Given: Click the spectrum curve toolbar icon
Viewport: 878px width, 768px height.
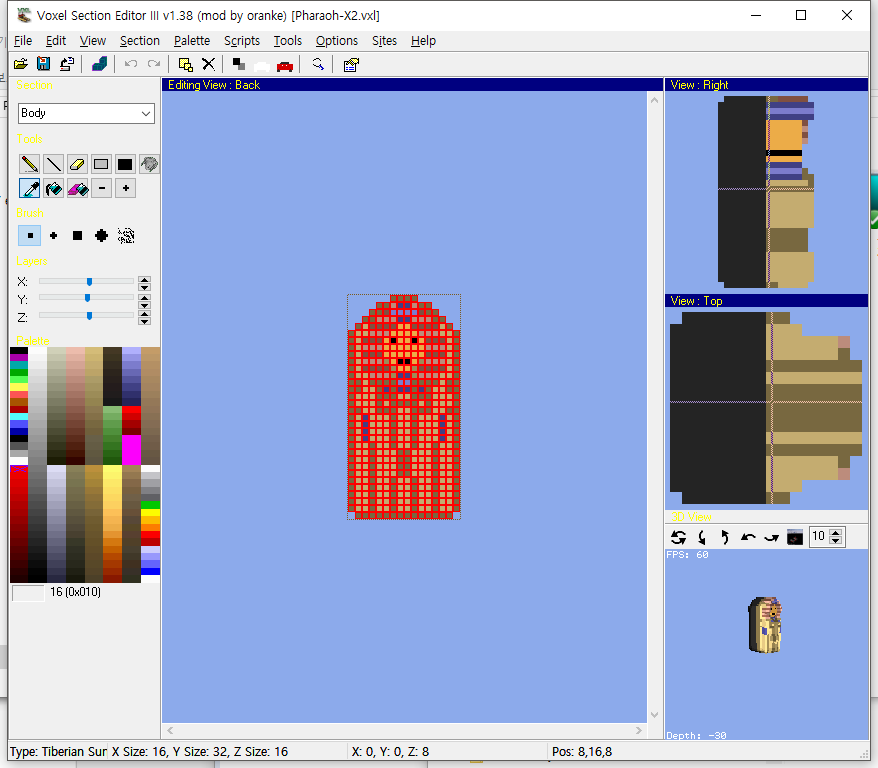Looking at the screenshot, I should (318, 64).
